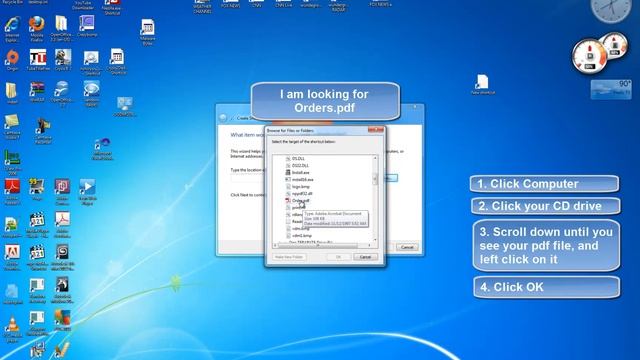Open the Crysis 2 desktop shortcut
Image resolution: width=640 pixels, height=360 pixels.
click(63, 60)
